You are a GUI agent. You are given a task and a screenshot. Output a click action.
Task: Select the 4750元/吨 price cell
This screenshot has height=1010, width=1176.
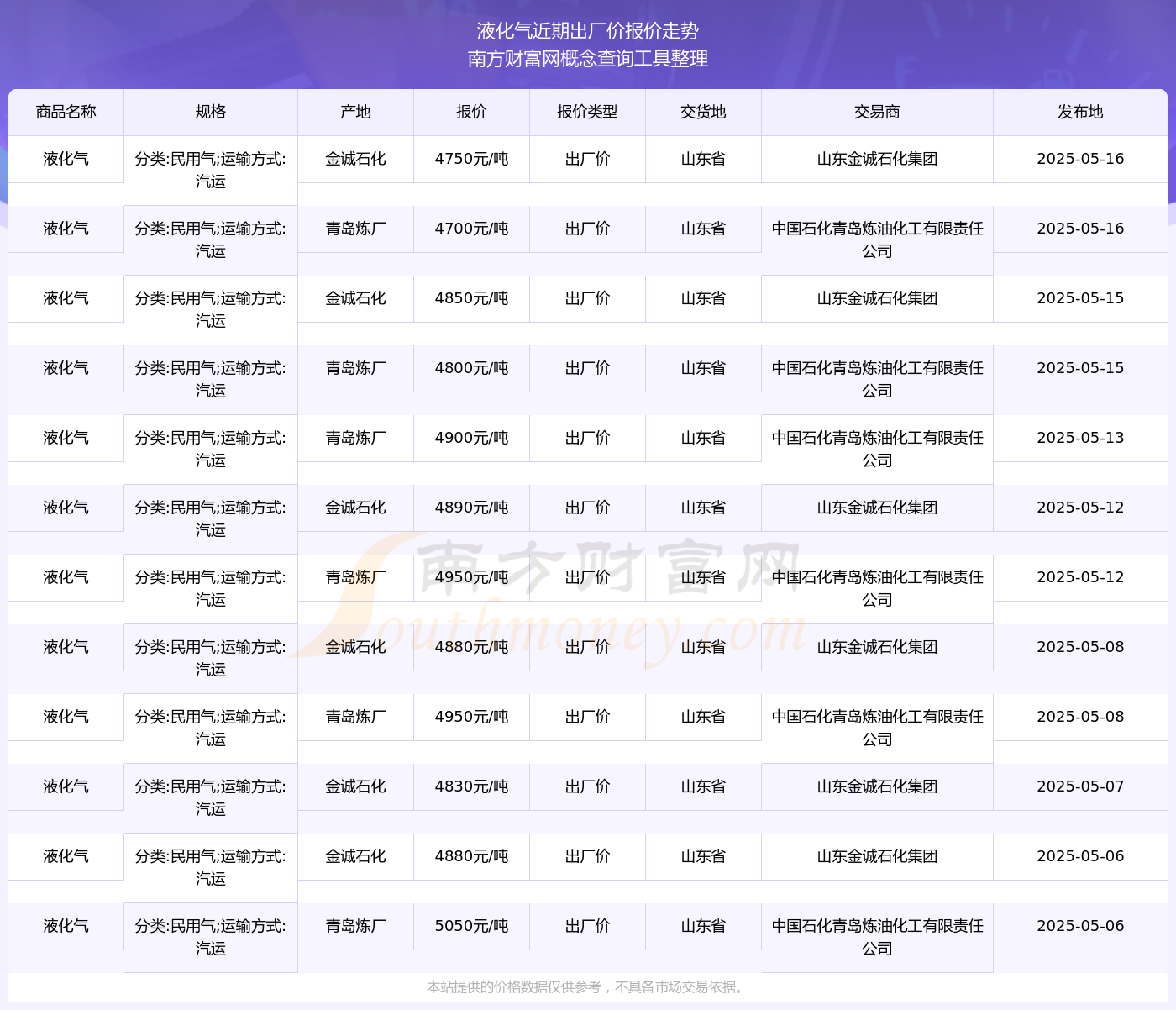[x=472, y=159]
